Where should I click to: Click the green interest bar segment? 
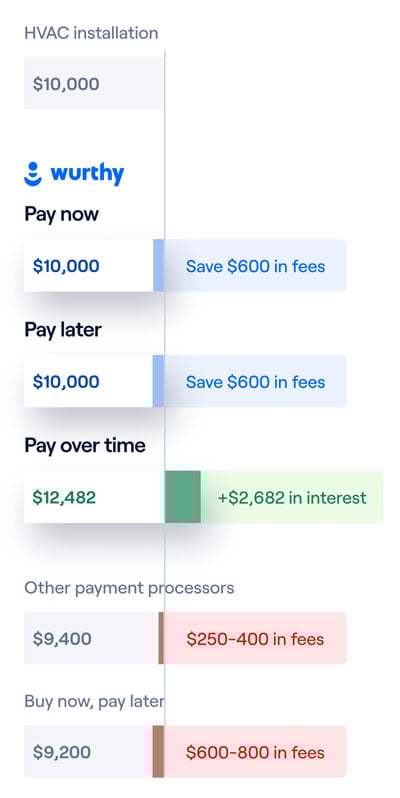click(183, 497)
